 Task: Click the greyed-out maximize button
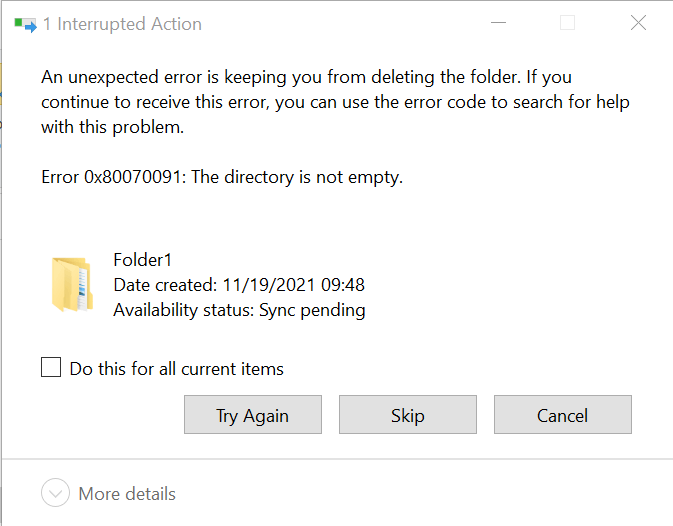(x=567, y=23)
